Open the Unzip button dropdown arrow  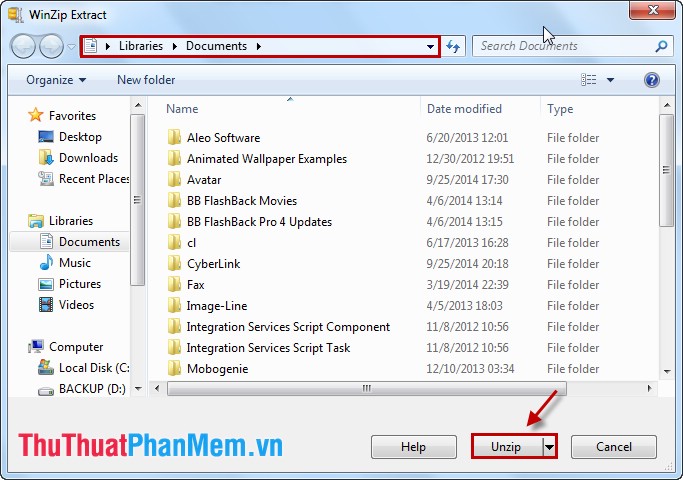pyautogui.click(x=550, y=447)
